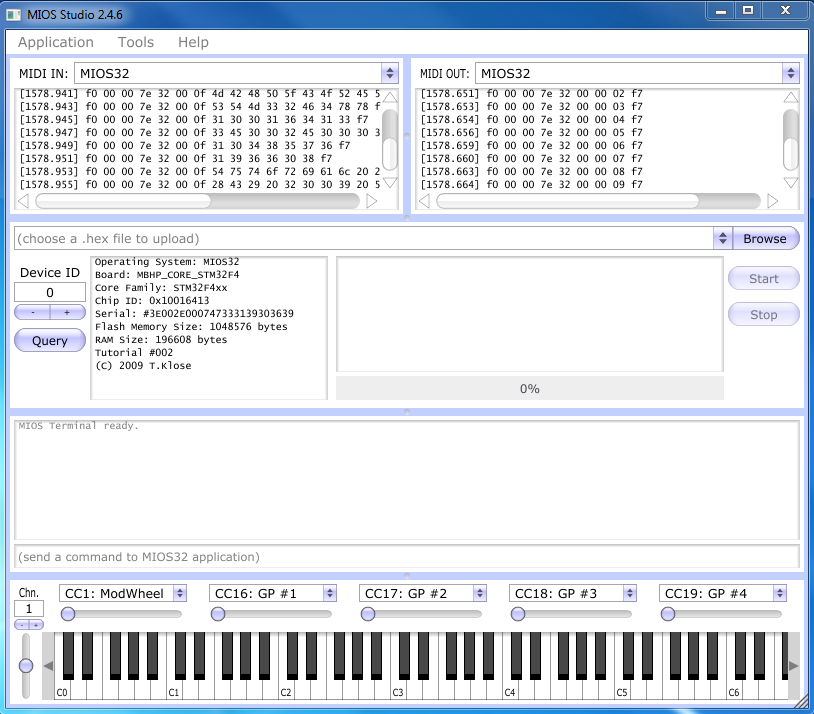This screenshot has height=714, width=814.
Task: Click Browse to choose a hex file
Action: tap(765, 239)
